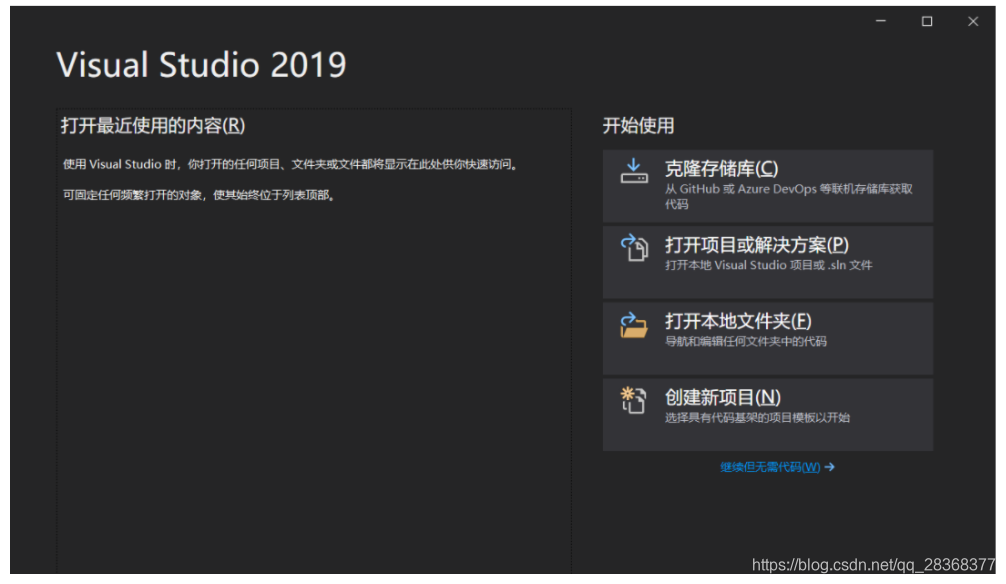Click the create new project icon

click(x=633, y=400)
